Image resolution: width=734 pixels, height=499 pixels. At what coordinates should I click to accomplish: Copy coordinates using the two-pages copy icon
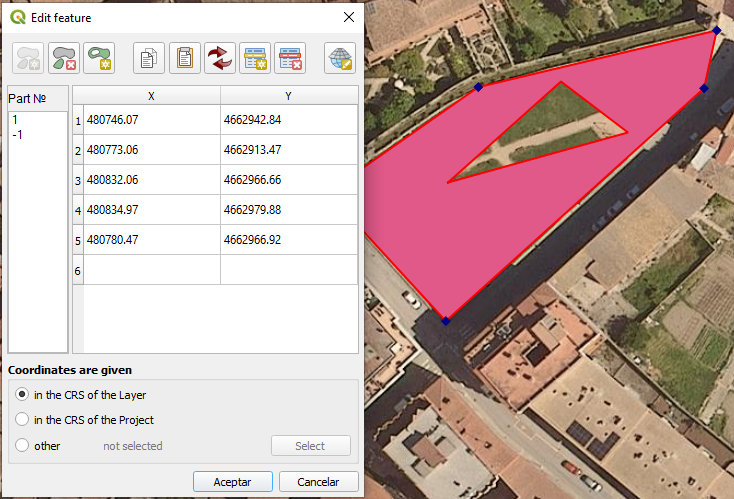click(x=149, y=58)
